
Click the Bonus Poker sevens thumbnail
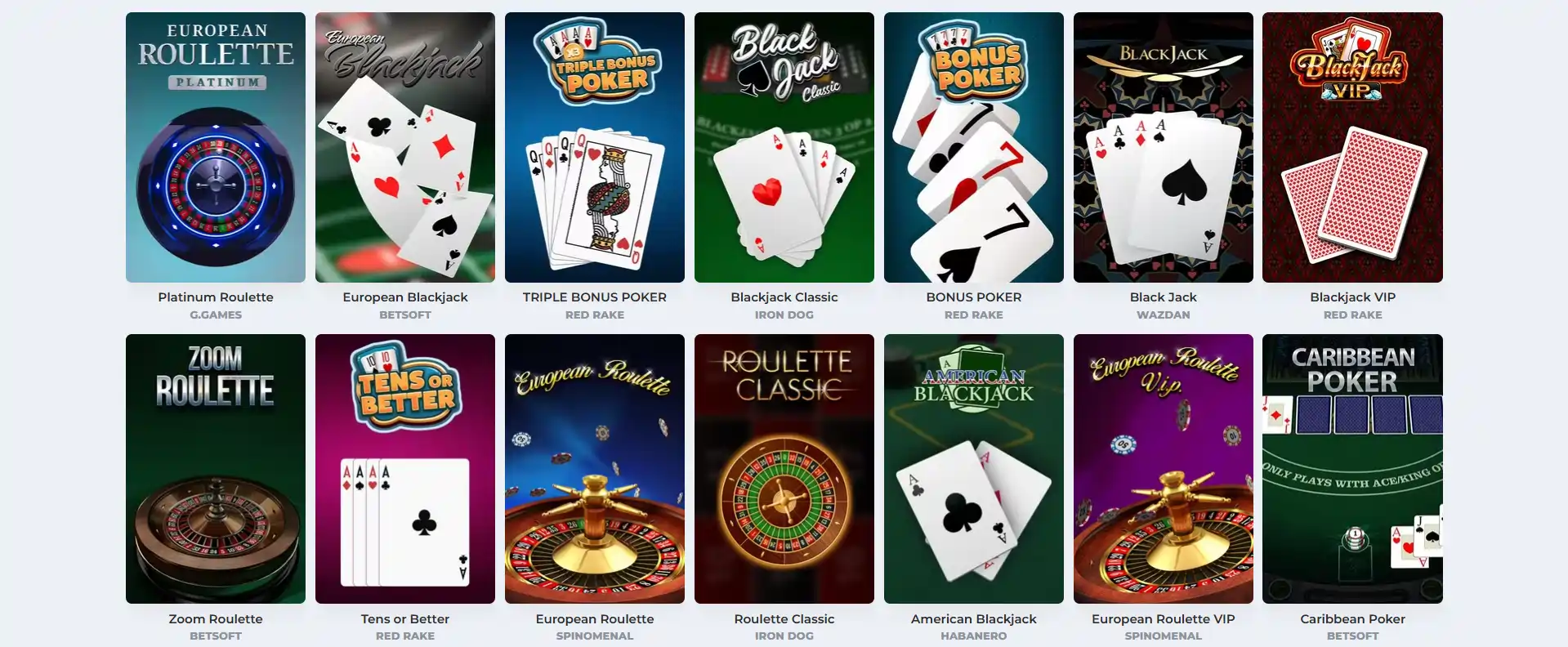(974, 147)
